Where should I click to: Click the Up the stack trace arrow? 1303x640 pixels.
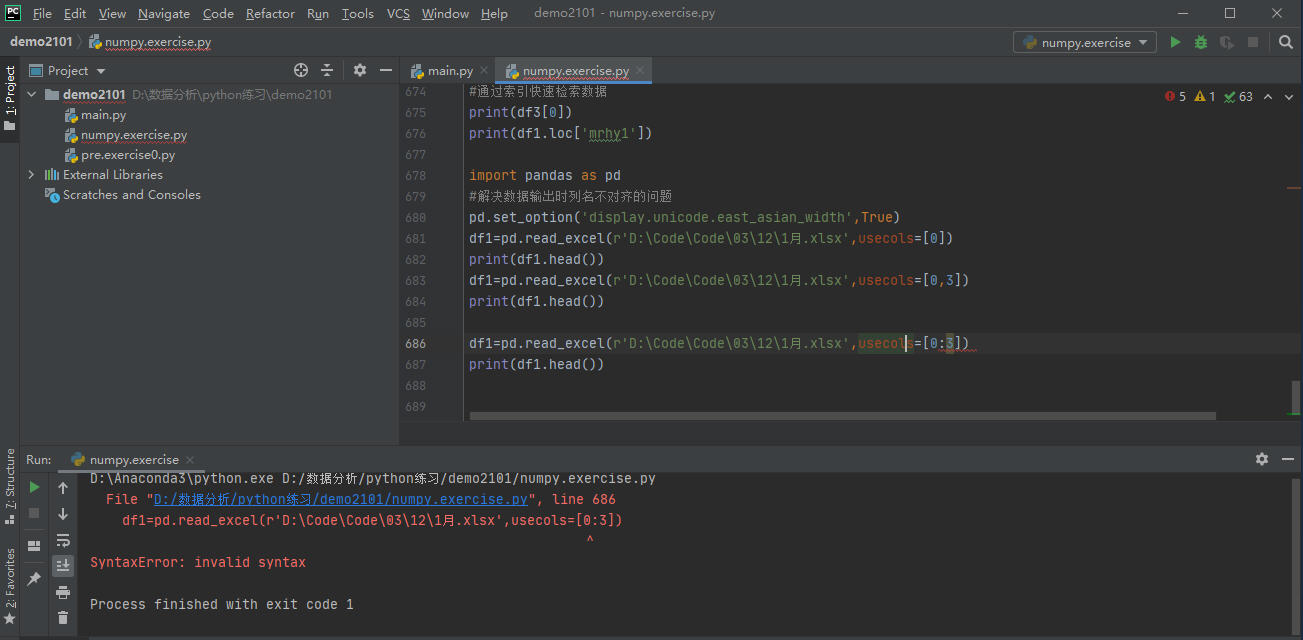point(63,488)
